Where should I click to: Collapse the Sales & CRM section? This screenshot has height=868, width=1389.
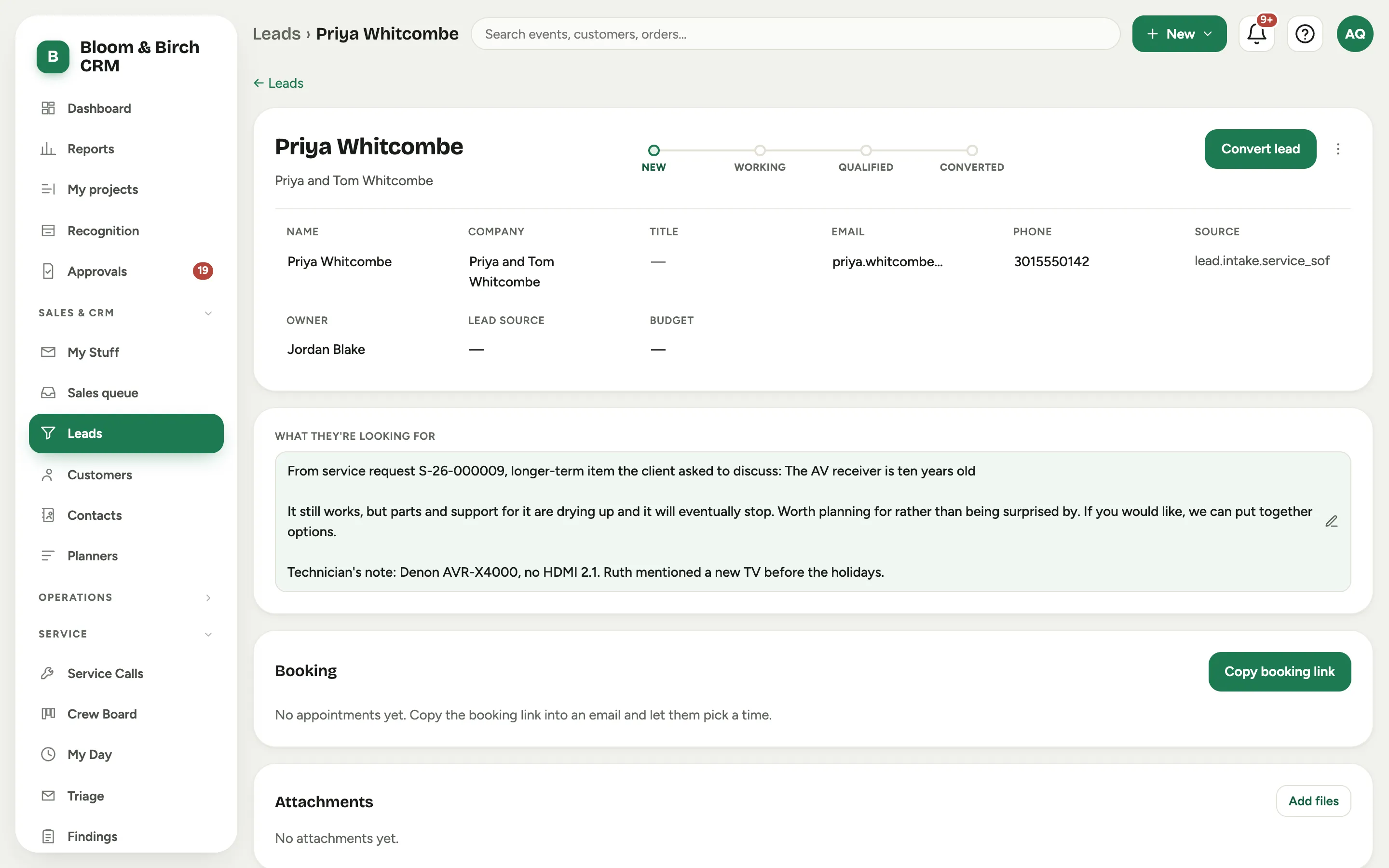126,313
